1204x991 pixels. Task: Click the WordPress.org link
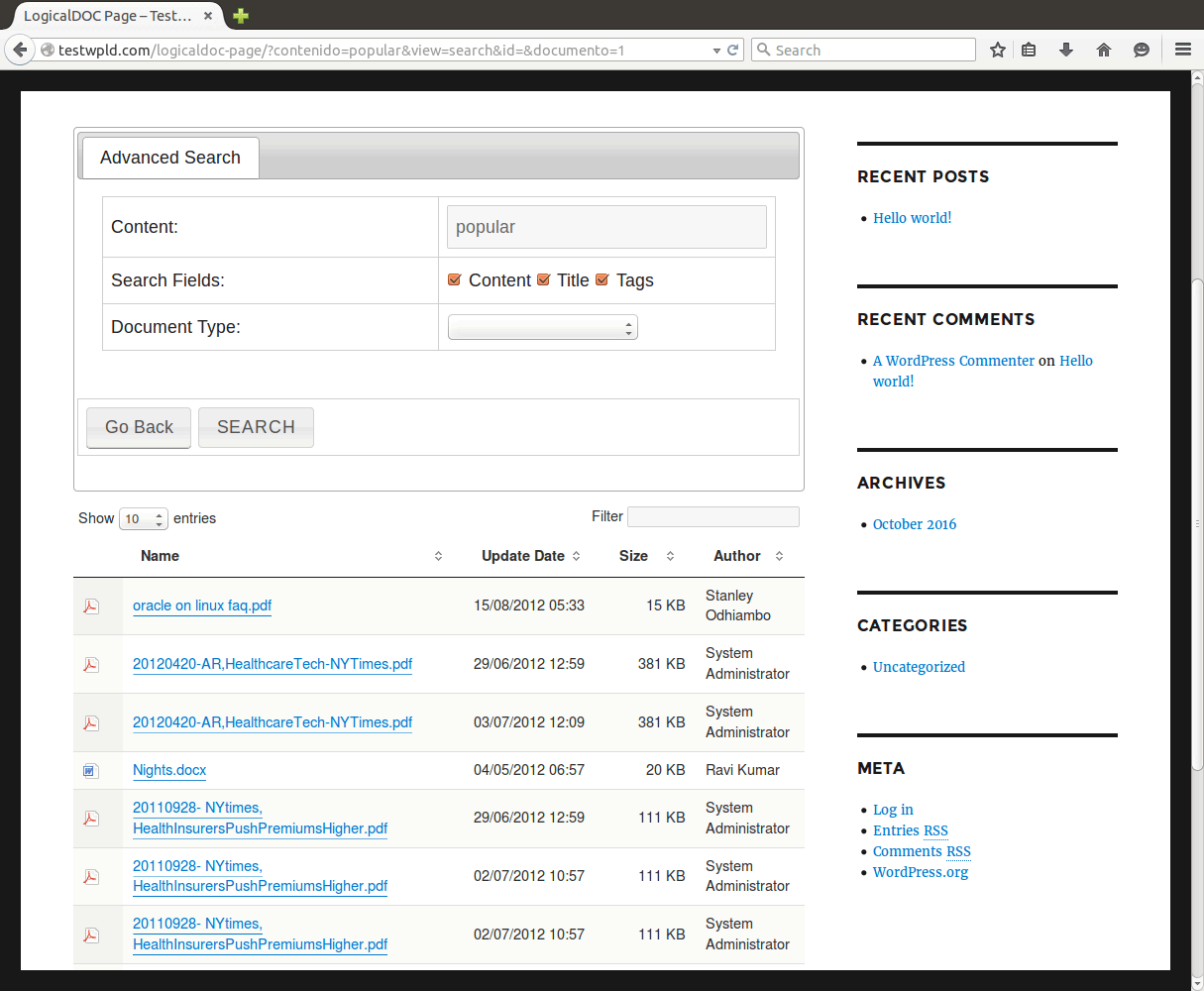click(x=921, y=872)
